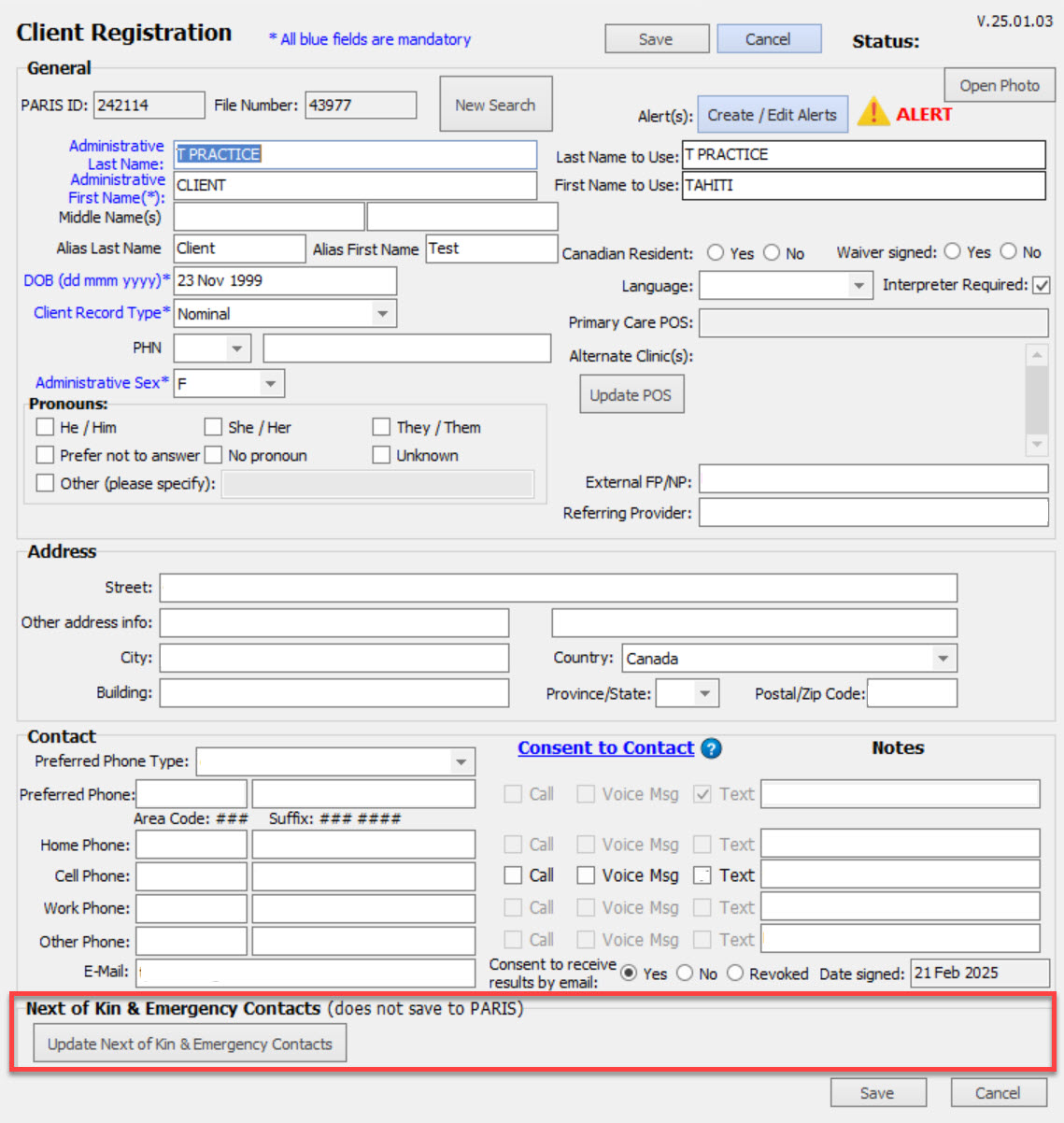The image size is (1064, 1123).
Task: Check the Prefer not to answer option
Action: click(x=44, y=455)
